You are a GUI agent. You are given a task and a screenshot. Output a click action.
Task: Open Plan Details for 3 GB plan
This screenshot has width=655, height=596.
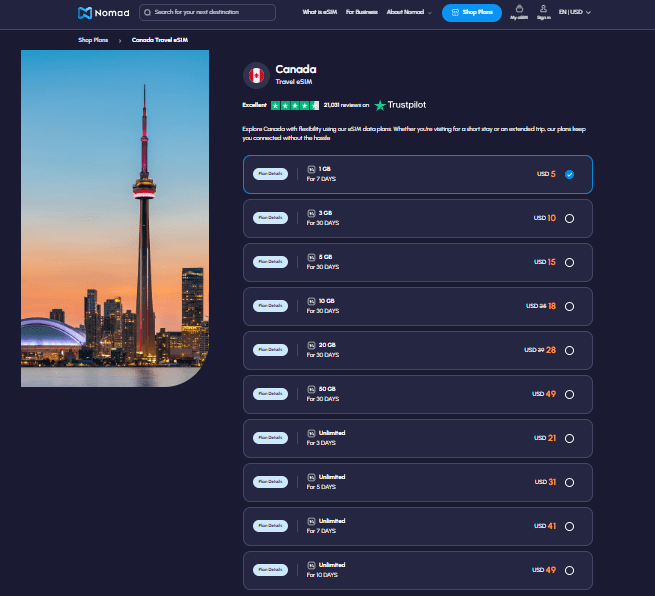tap(270, 218)
